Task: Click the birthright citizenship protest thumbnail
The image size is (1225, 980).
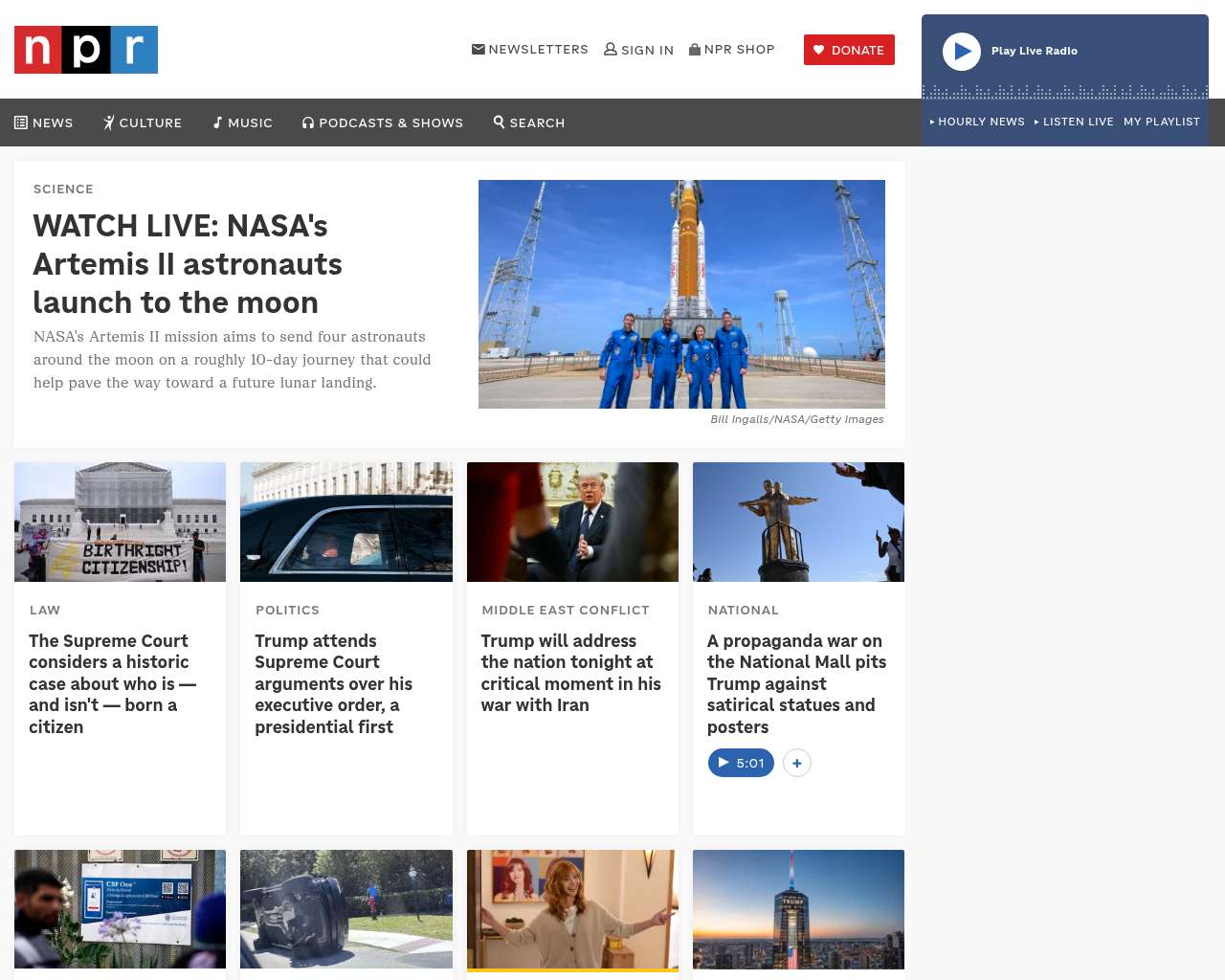Action: [121, 522]
